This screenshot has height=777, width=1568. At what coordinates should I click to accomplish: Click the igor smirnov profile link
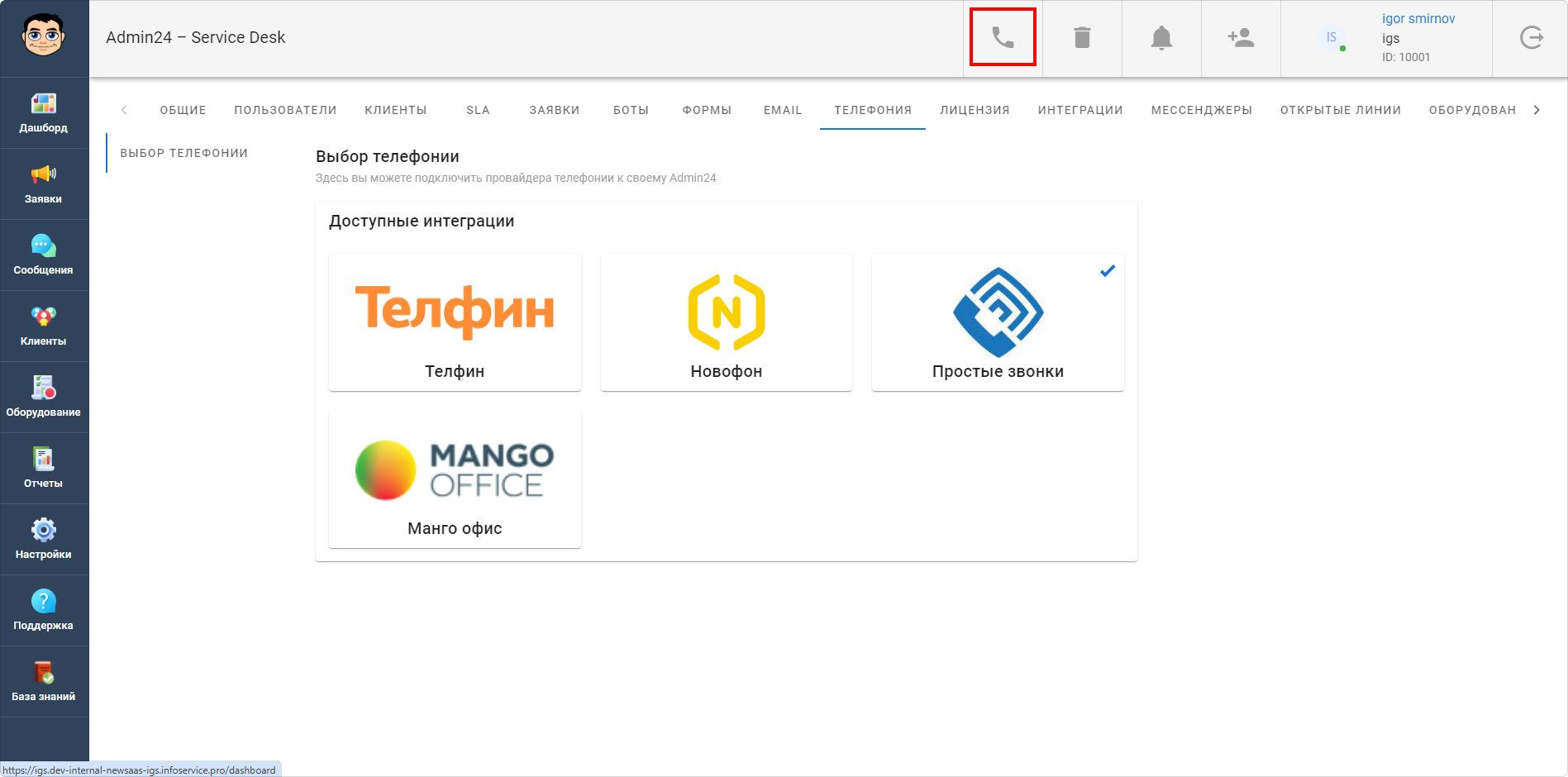(1418, 18)
